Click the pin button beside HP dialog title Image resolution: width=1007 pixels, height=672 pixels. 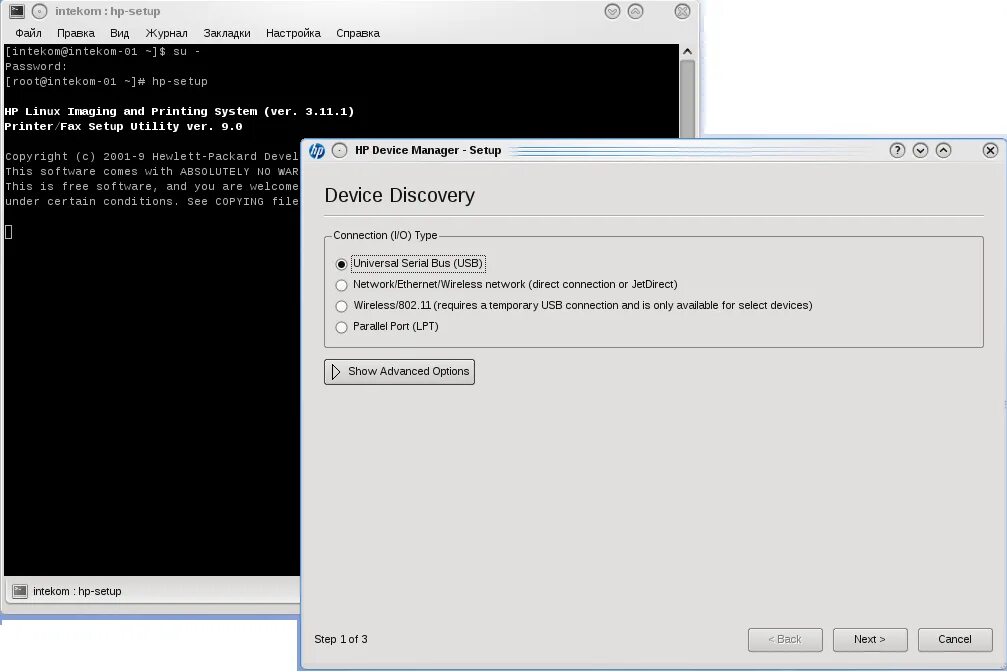point(340,151)
